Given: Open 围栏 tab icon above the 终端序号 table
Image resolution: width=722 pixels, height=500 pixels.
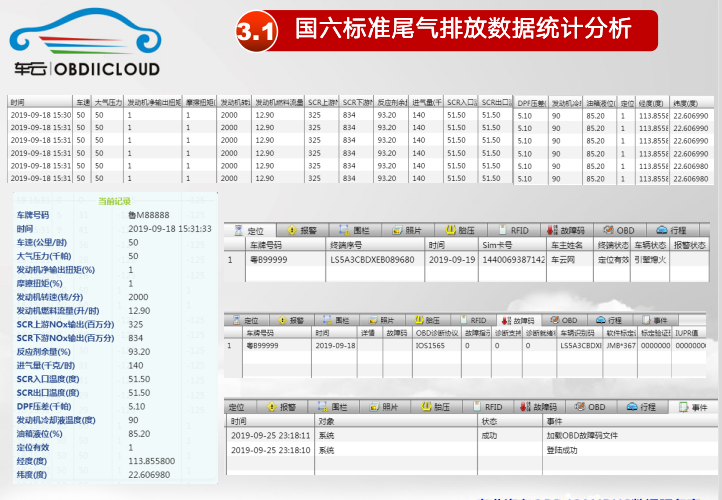Looking at the screenshot, I should coord(344,230).
